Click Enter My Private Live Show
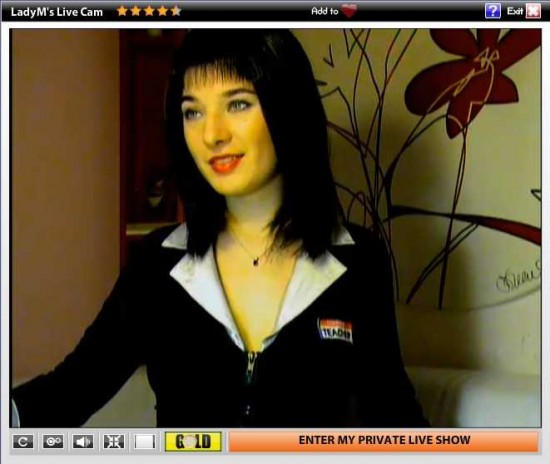Viewport: 550px width, 464px height. (384, 441)
